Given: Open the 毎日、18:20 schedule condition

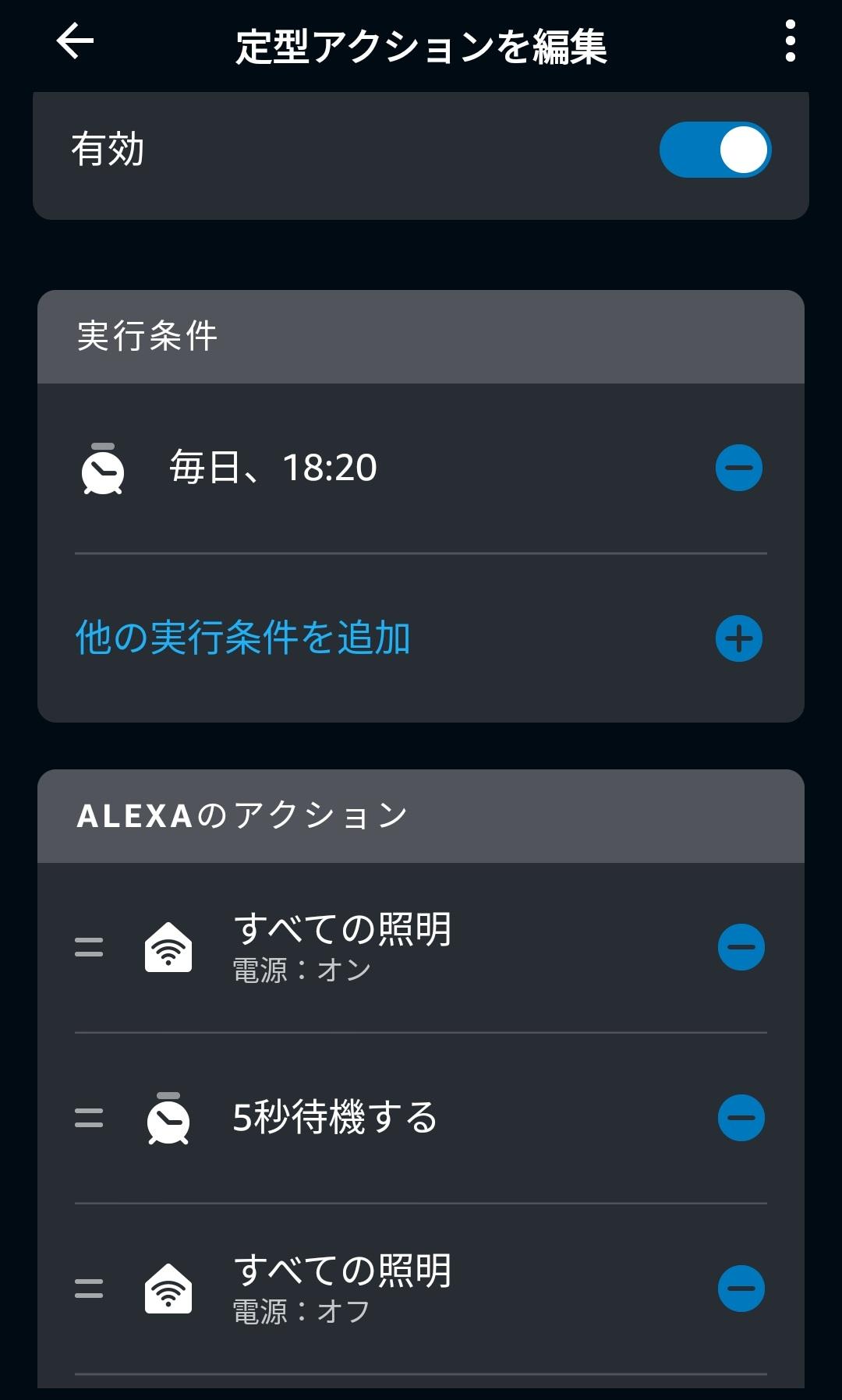Looking at the screenshot, I should coord(273,468).
